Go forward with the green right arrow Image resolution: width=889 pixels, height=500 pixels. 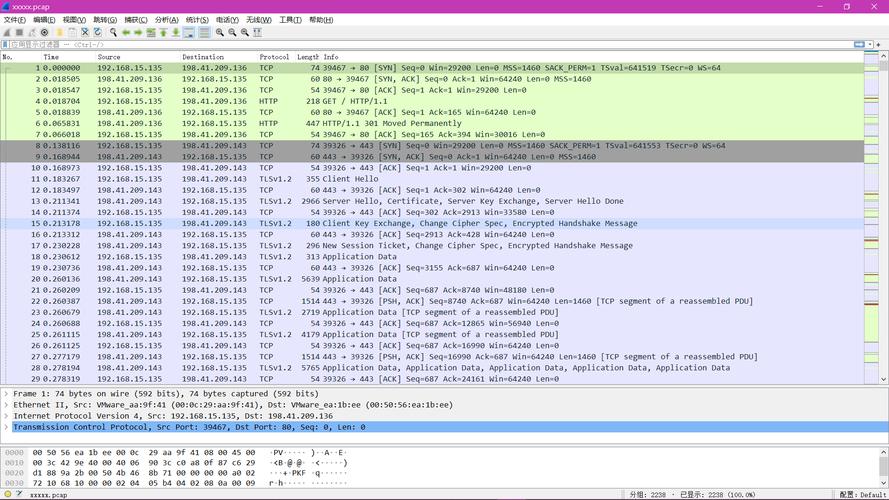click(x=138, y=33)
